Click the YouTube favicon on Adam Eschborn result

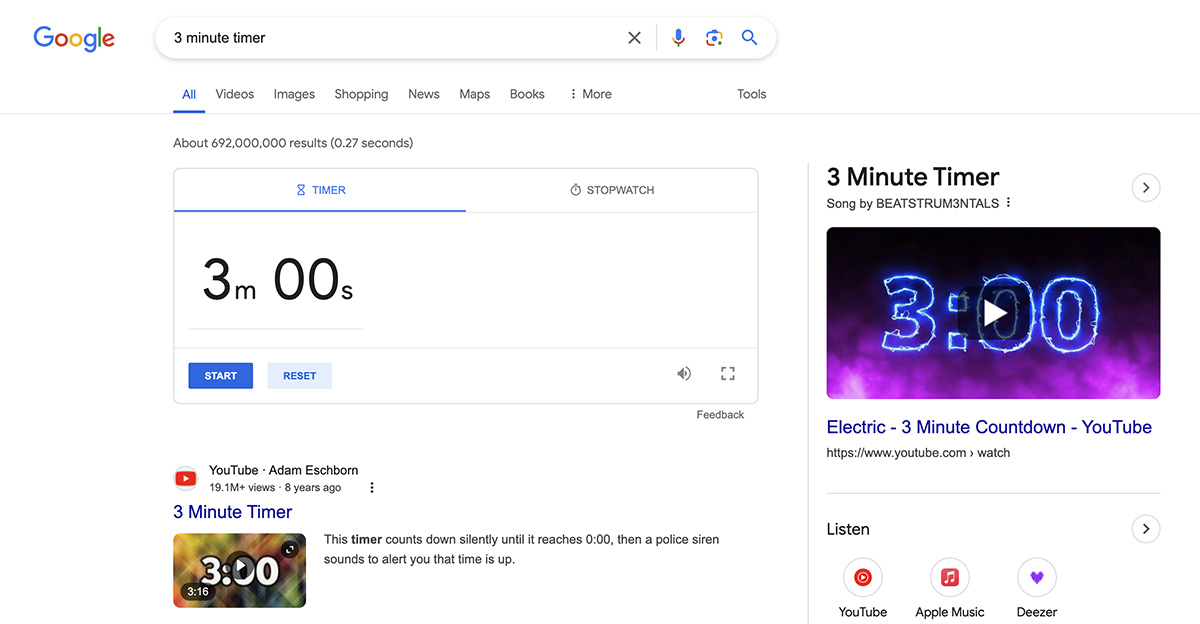coord(185,479)
